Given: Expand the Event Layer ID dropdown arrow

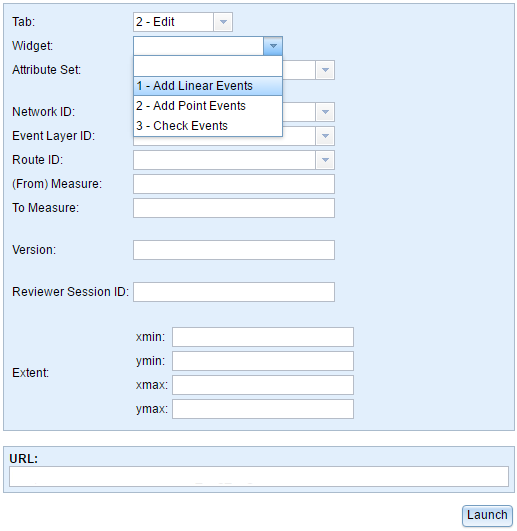Looking at the screenshot, I should (325, 136).
